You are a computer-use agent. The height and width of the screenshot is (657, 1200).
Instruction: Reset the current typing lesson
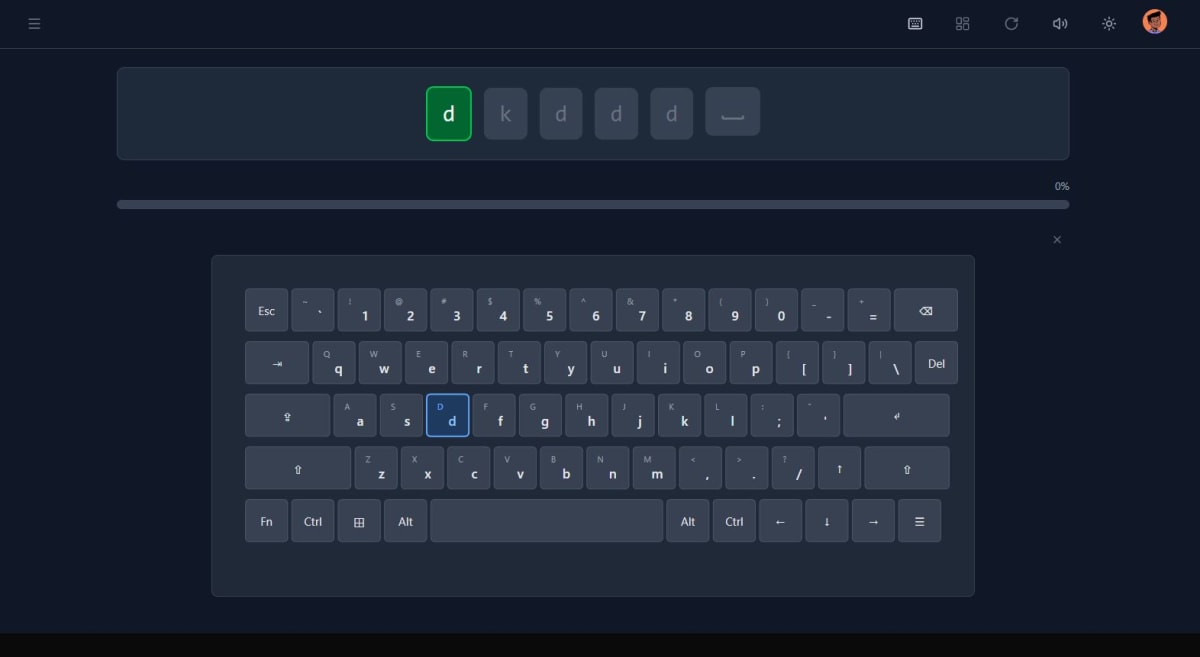click(1011, 23)
